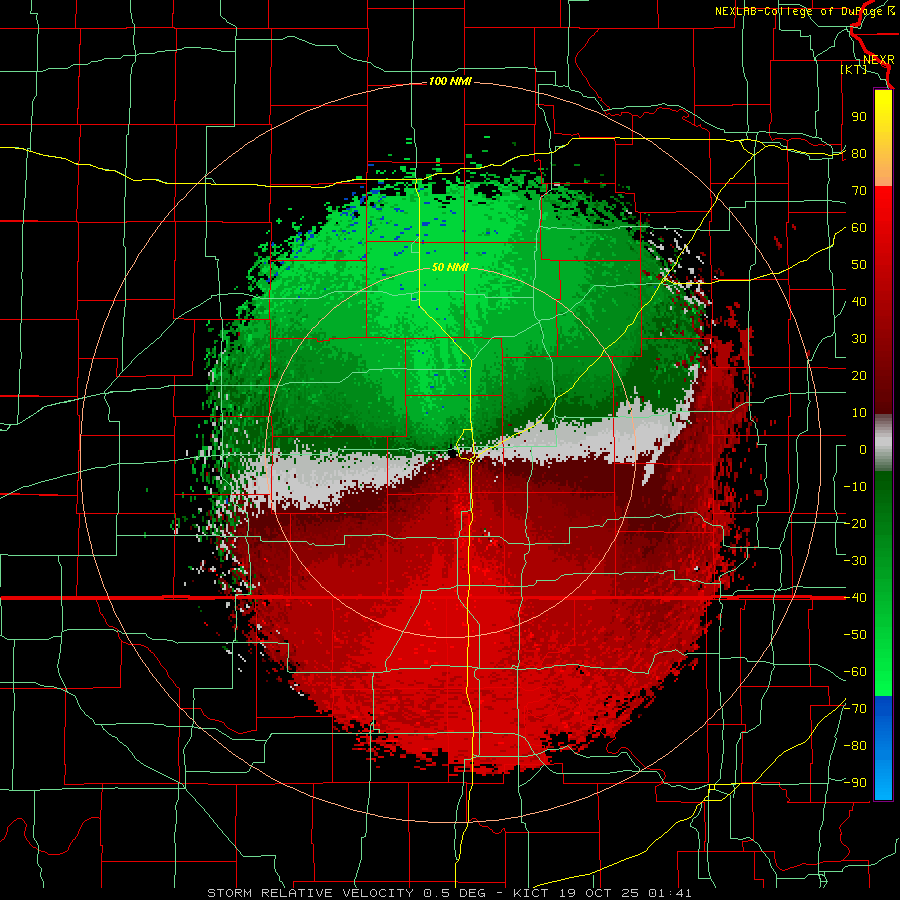Click the -20 knot scale label

(x=855, y=524)
